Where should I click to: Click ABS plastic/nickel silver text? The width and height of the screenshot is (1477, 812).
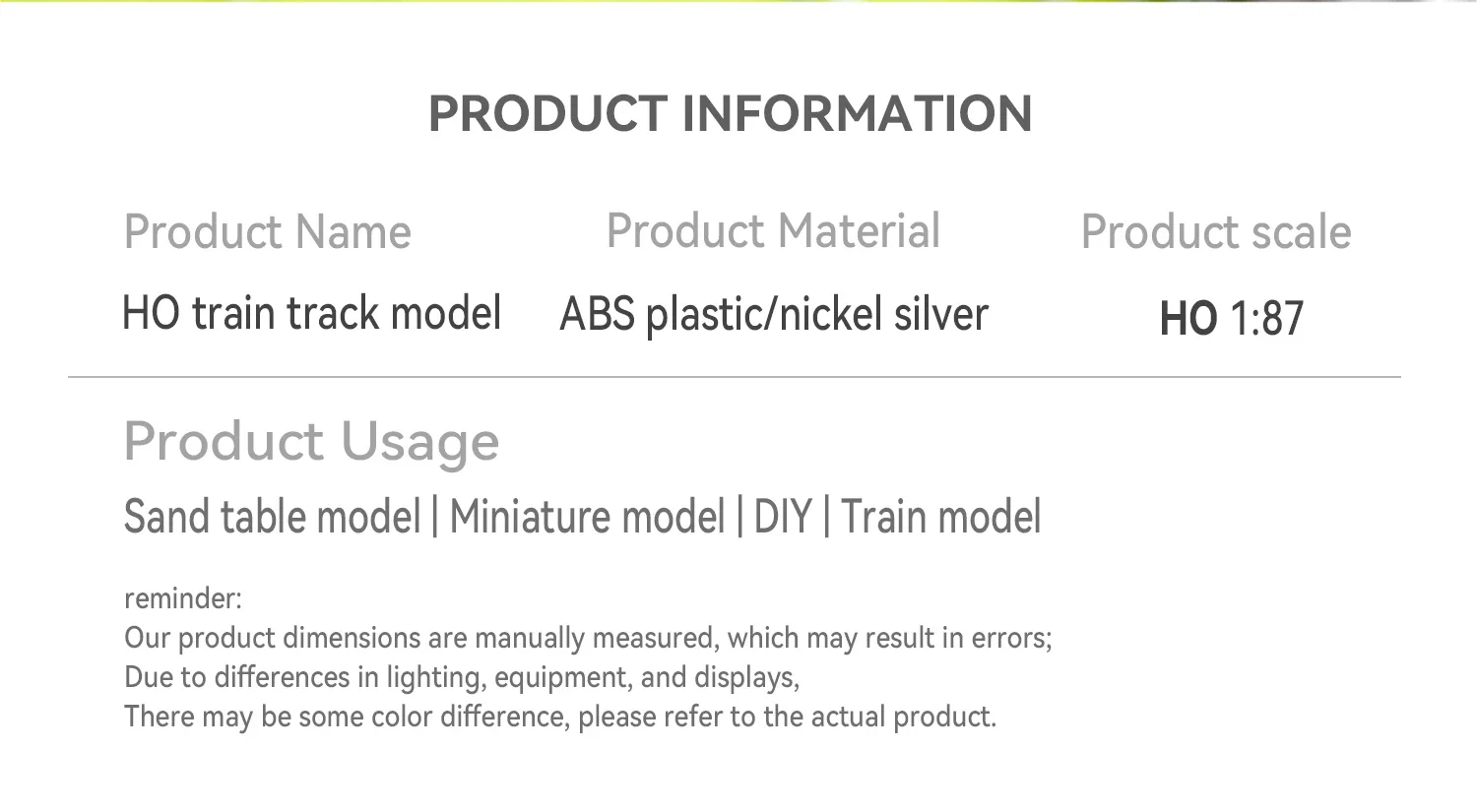pyautogui.click(x=773, y=316)
